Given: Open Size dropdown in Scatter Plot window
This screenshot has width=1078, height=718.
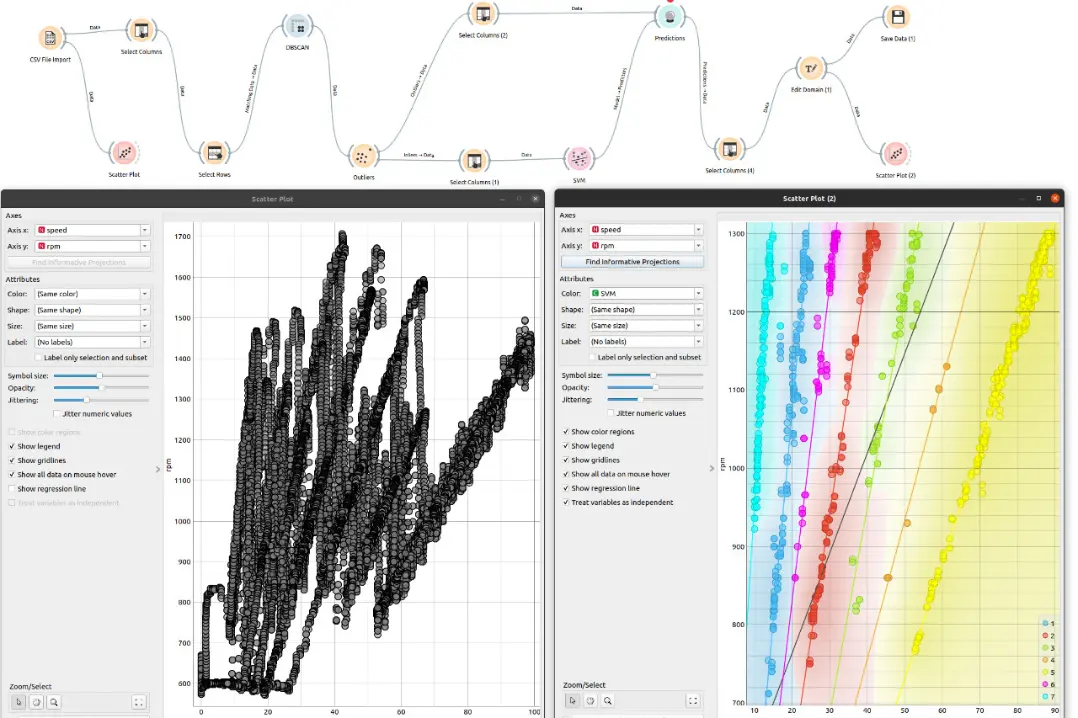Looking at the screenshot, I should click(x=93, y=326).
